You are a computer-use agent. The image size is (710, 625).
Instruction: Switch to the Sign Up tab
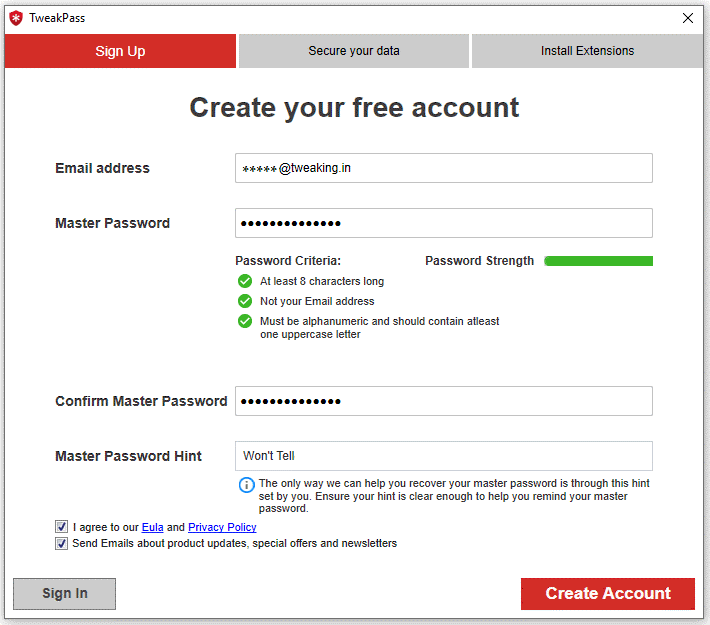pos(120,51)
